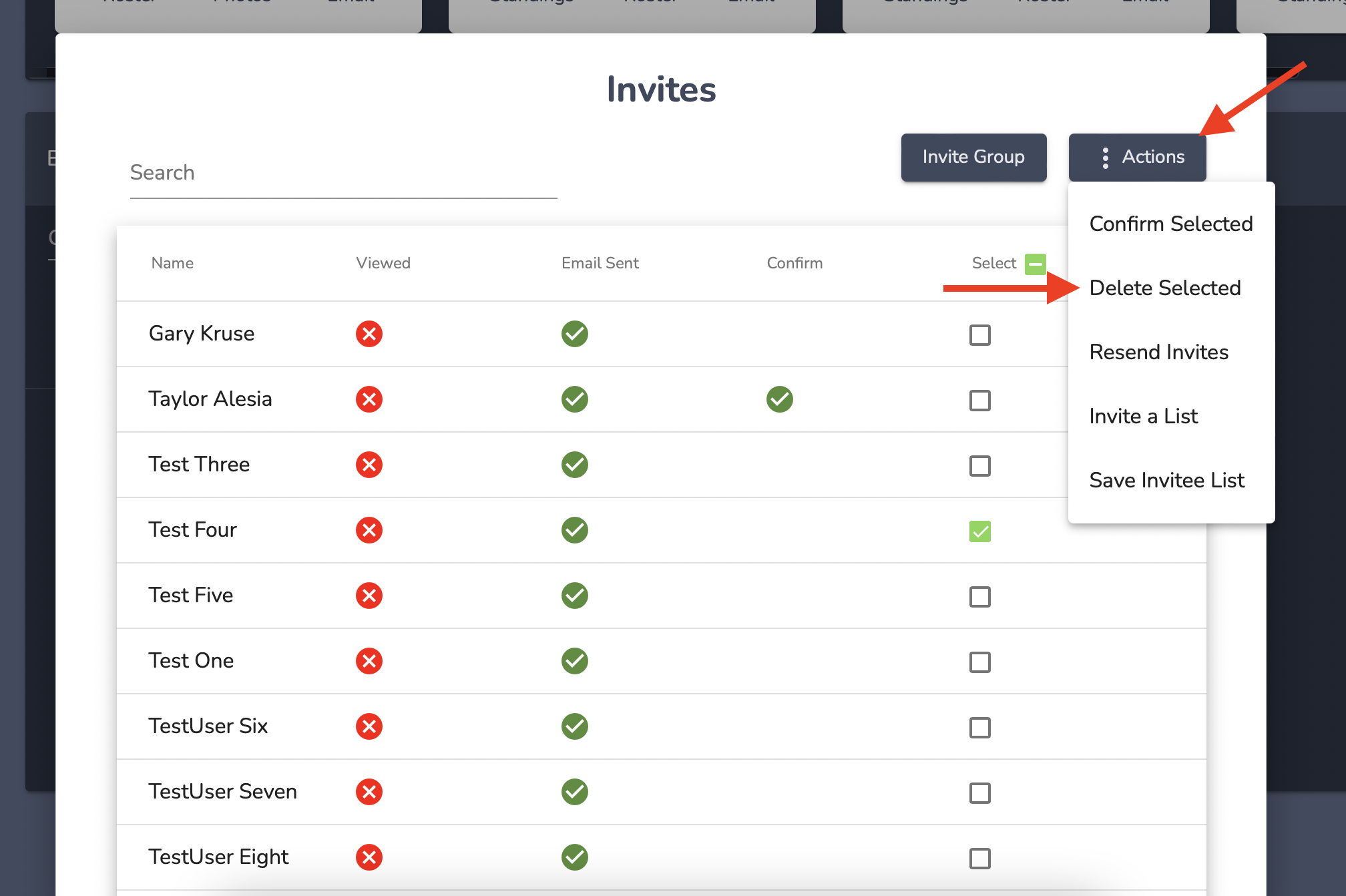Check the select box for Test One

[979, 662]
